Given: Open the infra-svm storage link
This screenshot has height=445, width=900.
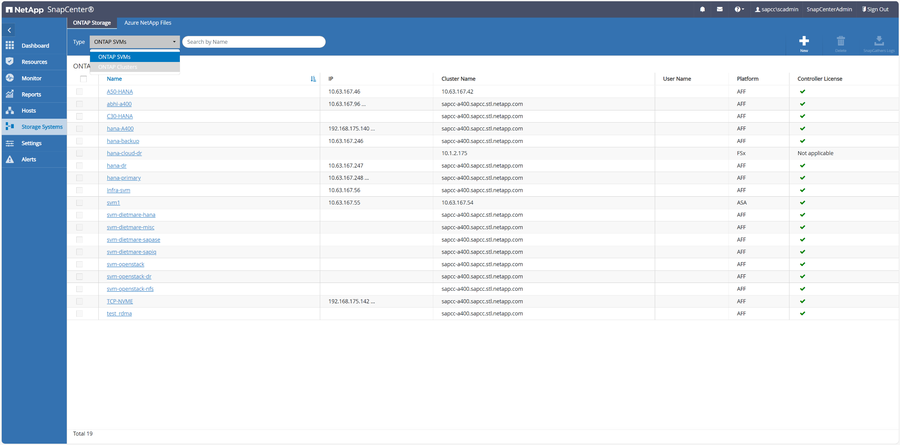Looking at the screenshot, I should pos(119,190).
